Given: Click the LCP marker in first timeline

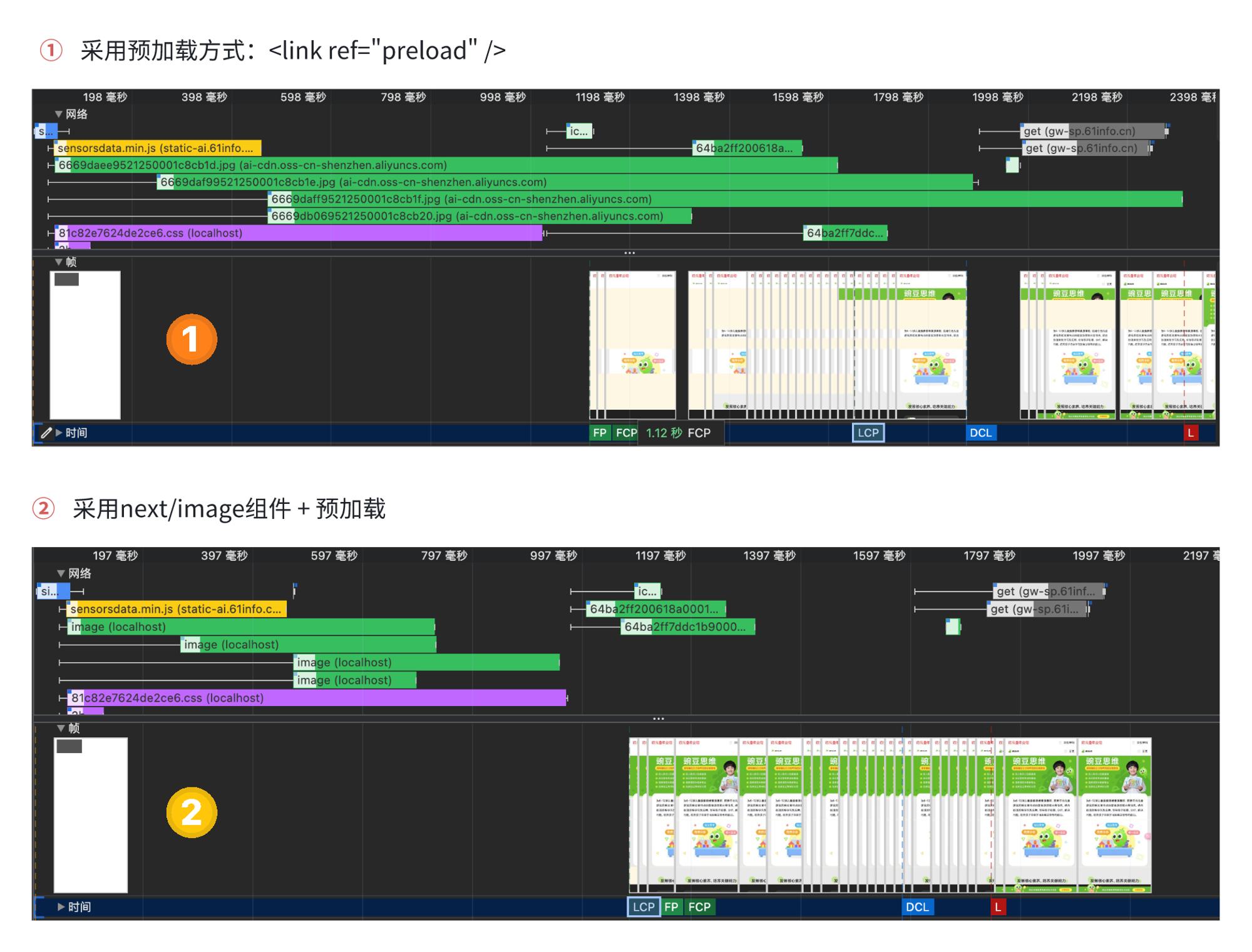Looking at the screenshot, I should coord(868,432).
